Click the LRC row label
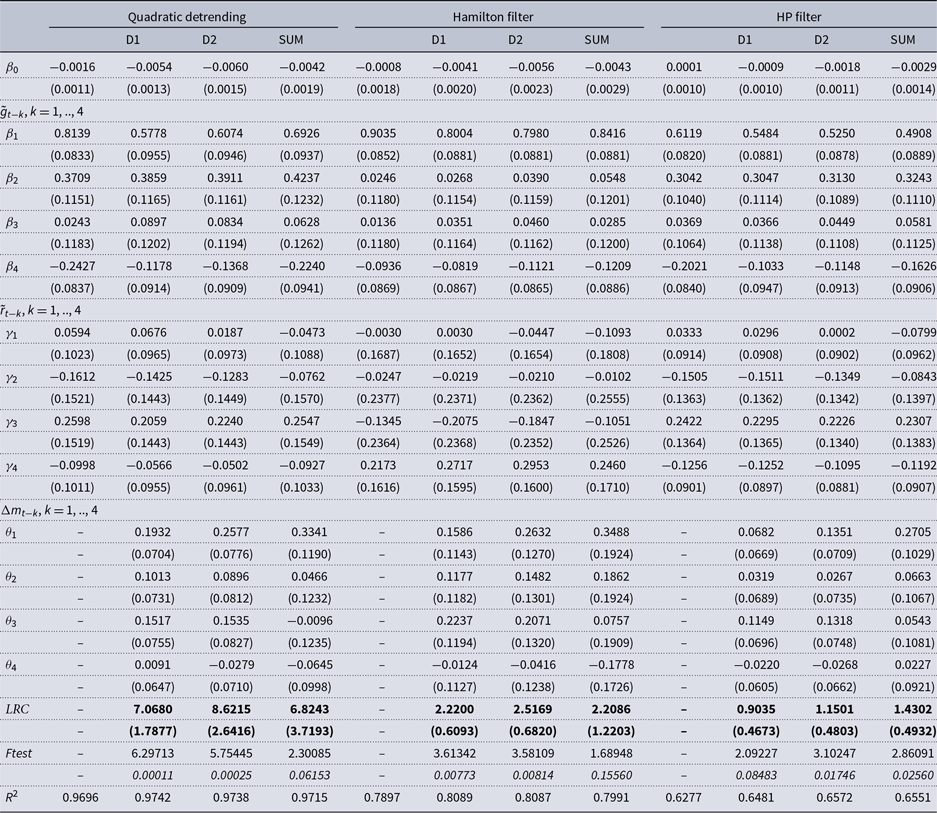The height and width of the screenshot is (813, 937). (18, 707)
